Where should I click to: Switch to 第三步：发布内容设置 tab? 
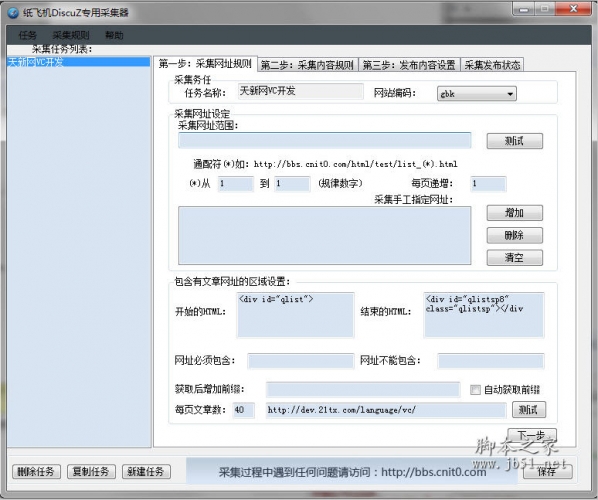pyautogui.click(x=409, y=65)
